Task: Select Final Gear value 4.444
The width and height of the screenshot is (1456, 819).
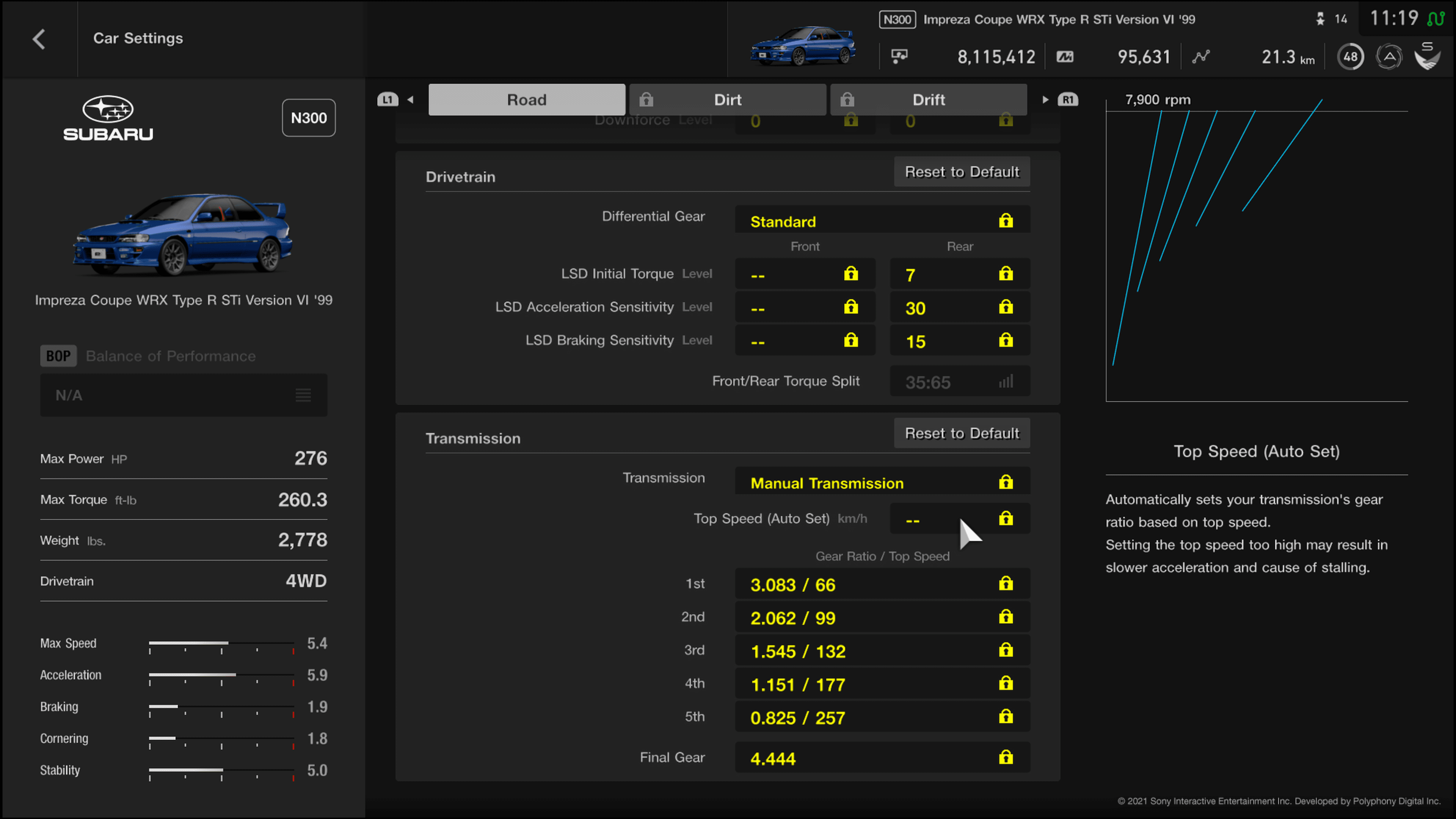Action: click(x=882, y=758)
